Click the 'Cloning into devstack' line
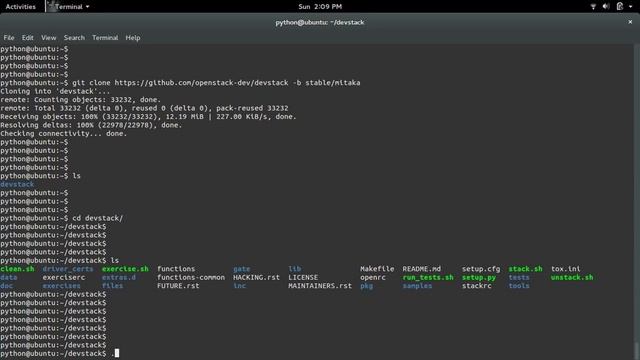Screen dimensions: 640x360 [55, 91]
